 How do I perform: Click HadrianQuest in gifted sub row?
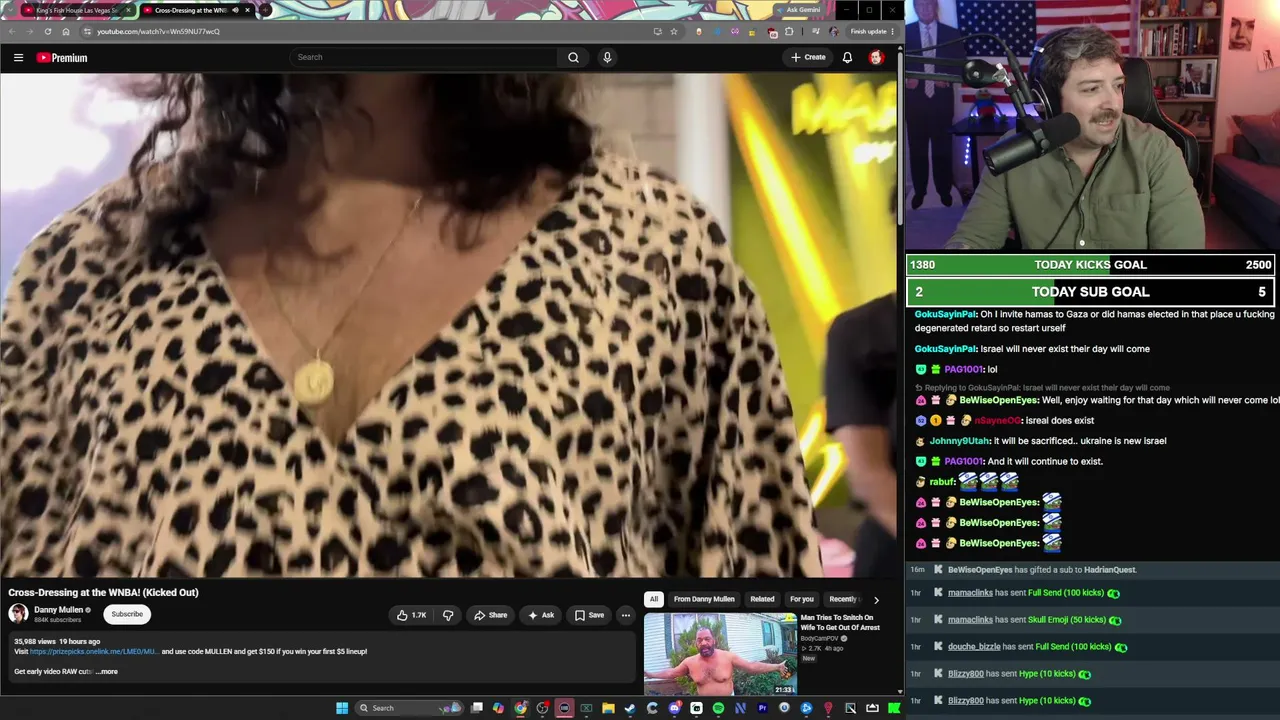1110,570
